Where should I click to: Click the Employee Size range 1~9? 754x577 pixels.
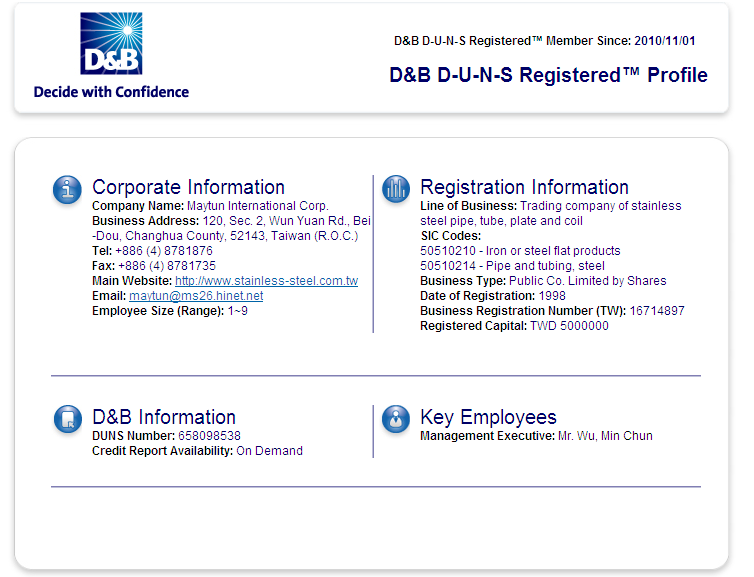(x=238, y=311)
